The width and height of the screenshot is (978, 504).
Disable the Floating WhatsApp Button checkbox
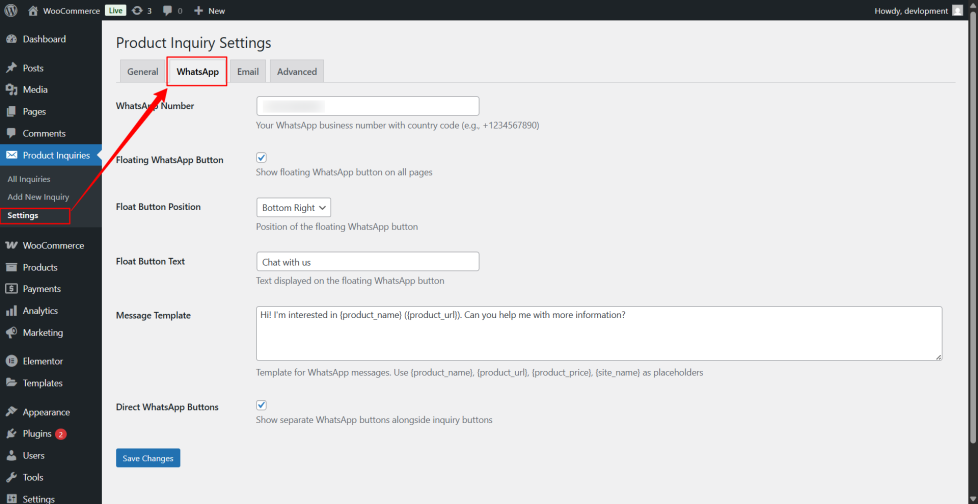pyautogui.click(x=262, y=158)
